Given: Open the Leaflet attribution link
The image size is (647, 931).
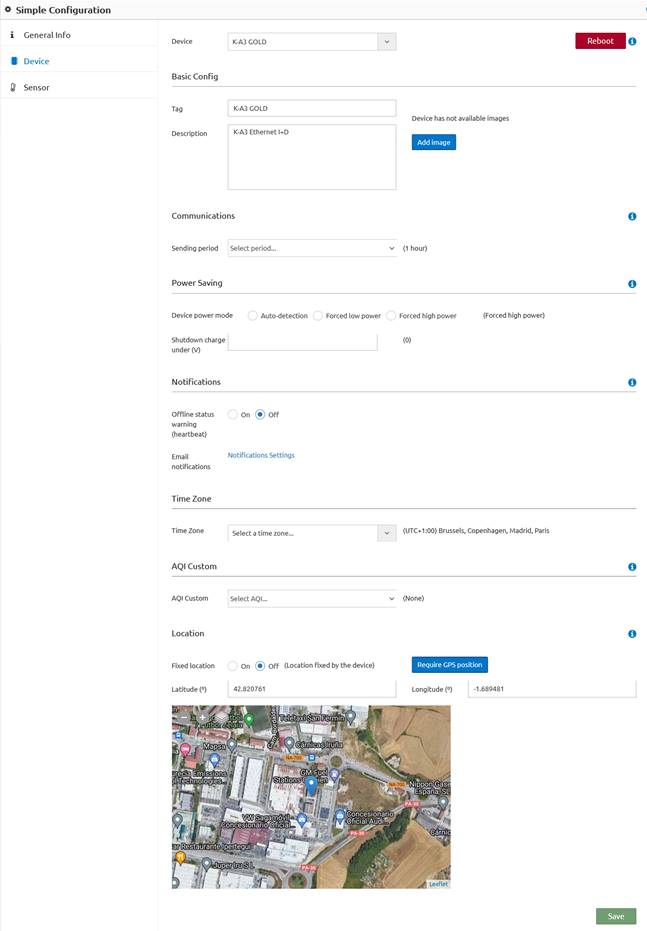Looking at the screenshot, I should tap(439, 884).
